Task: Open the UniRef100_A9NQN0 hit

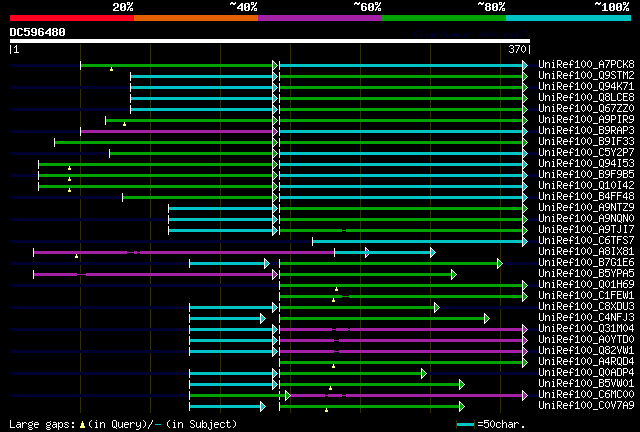Action: (x=586, y=219)
